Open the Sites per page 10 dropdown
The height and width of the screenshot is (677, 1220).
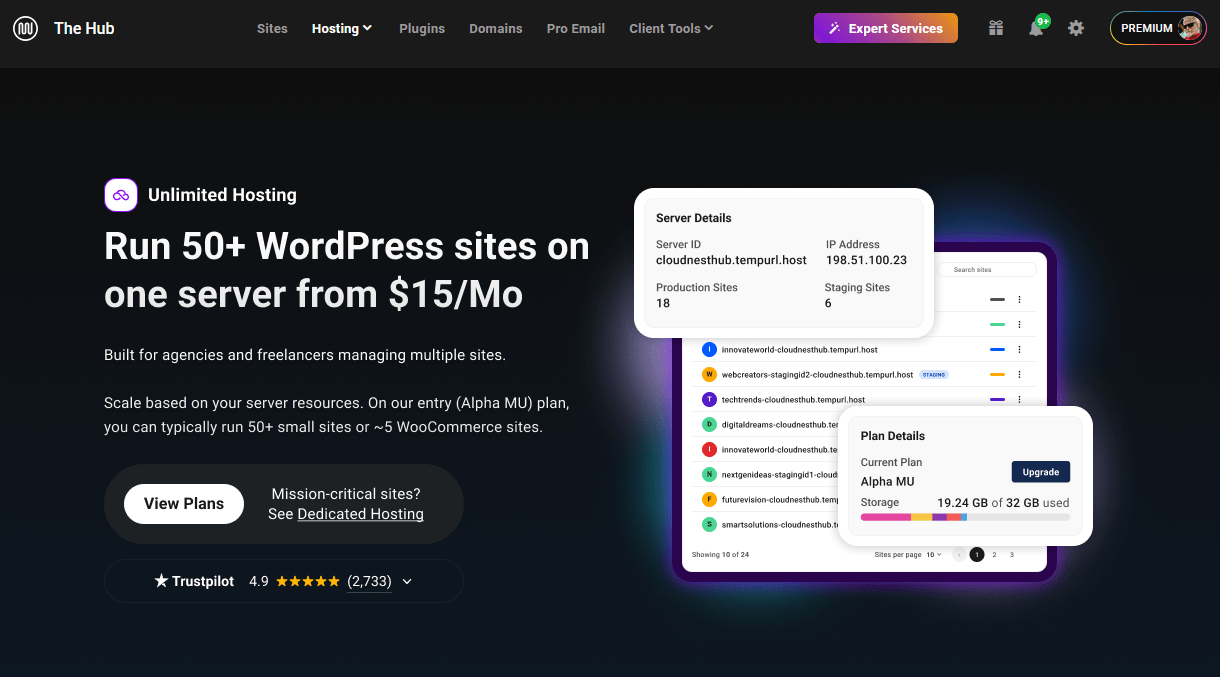point(934,554)
